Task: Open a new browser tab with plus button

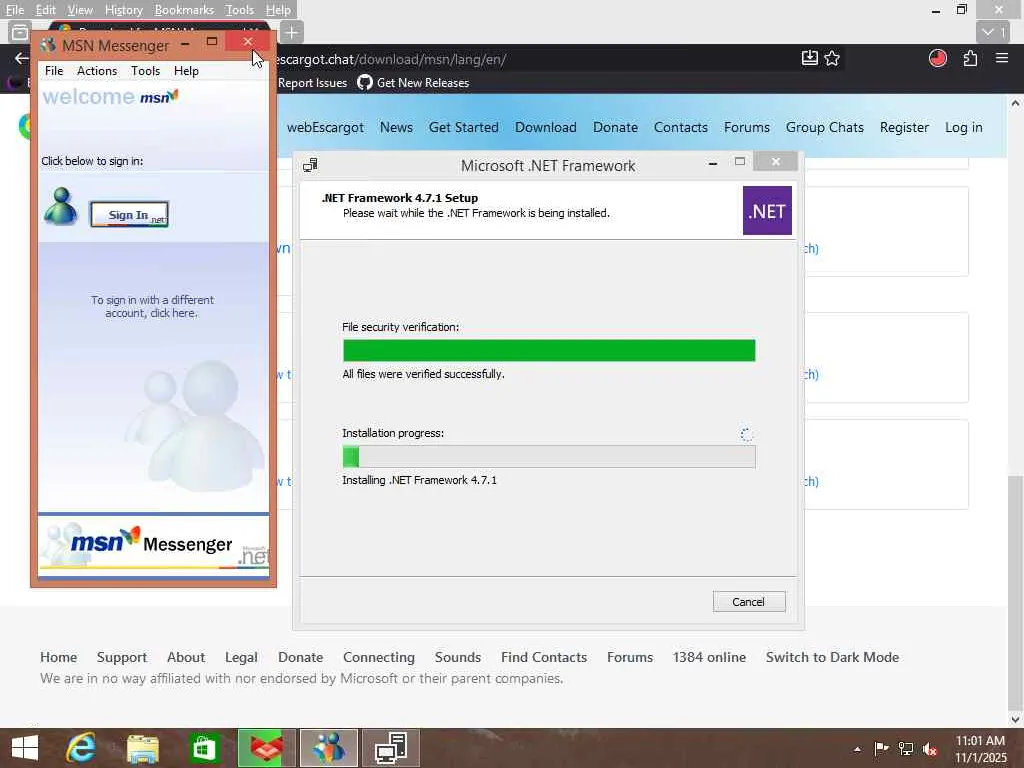Action: (291, 32)
